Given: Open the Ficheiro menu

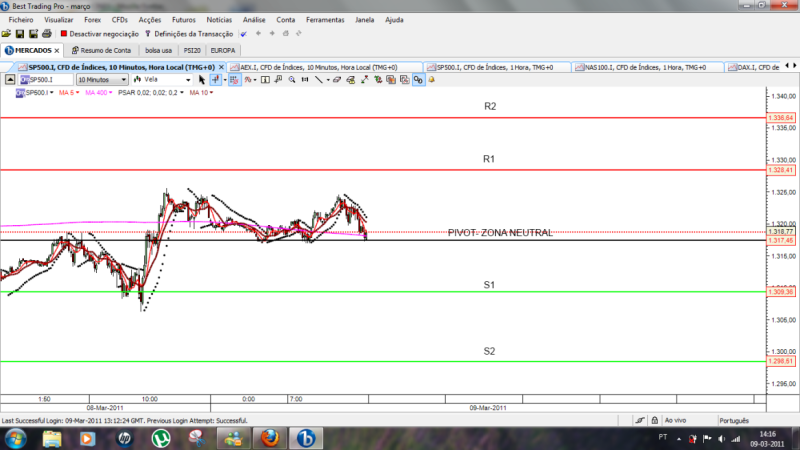Looking at the screenshot, I should pos(21,20).
